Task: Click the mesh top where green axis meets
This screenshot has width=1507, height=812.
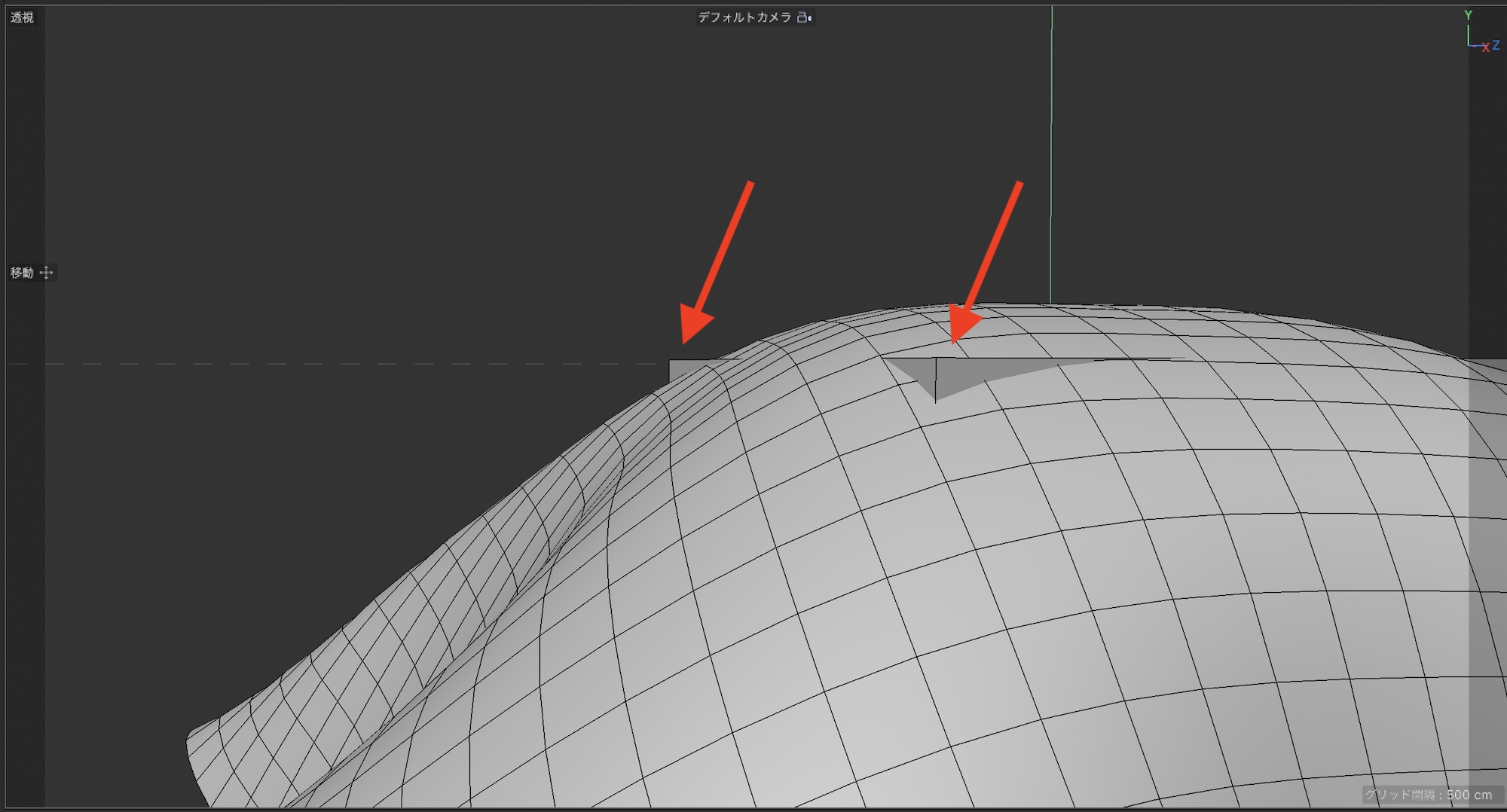Action: pos(1051,305)
